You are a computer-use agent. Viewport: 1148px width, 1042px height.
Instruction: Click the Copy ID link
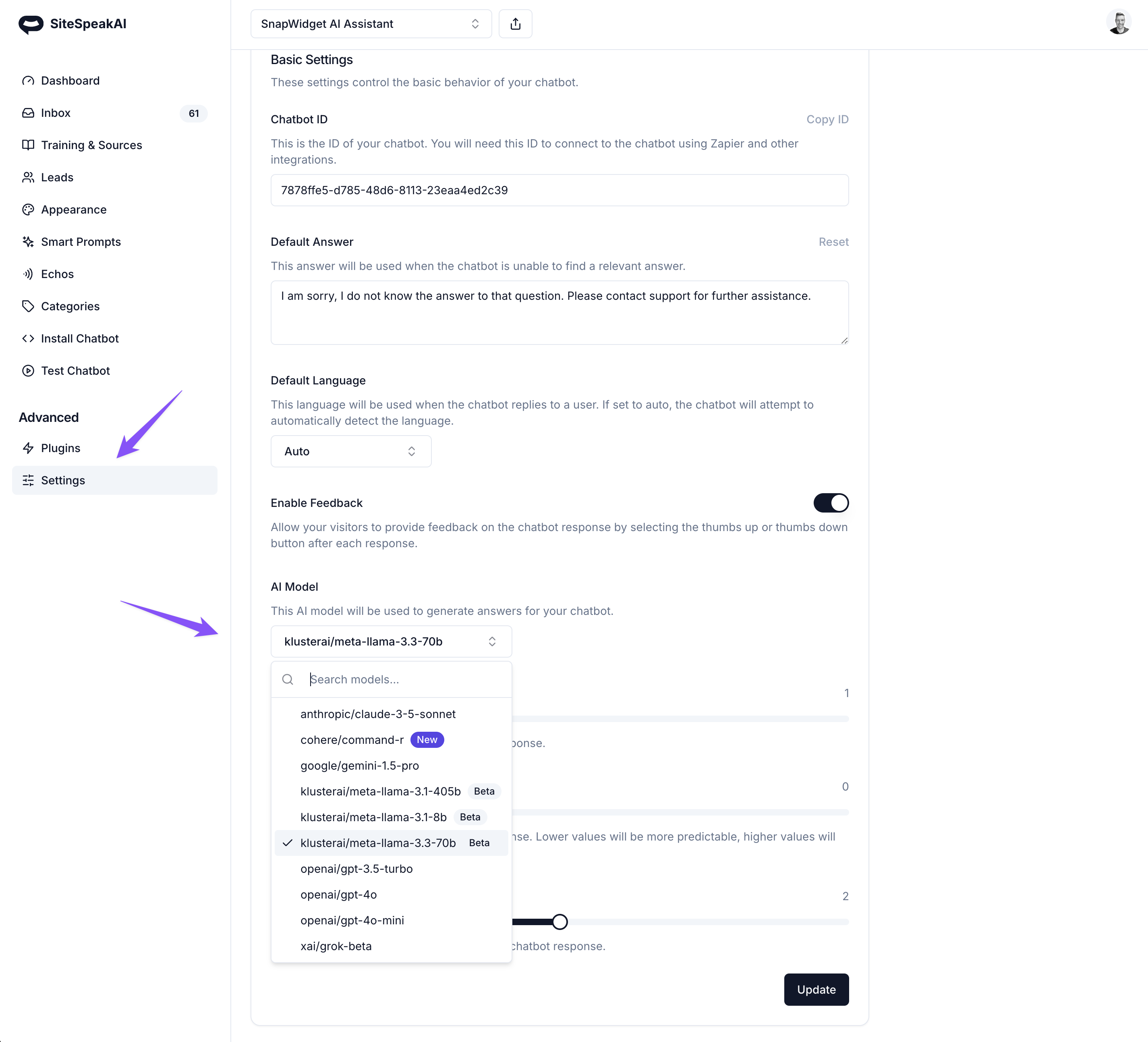click(827, 120)
